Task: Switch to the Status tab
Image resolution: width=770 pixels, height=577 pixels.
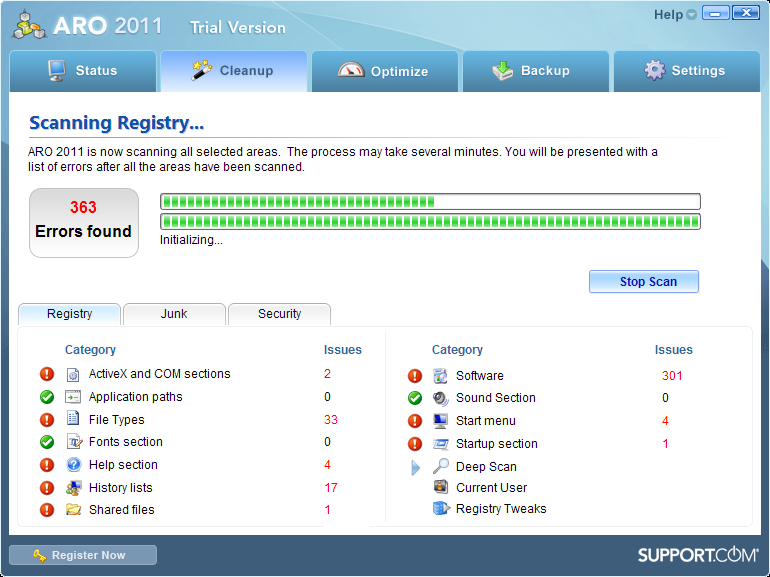Action: coord(82,71)
